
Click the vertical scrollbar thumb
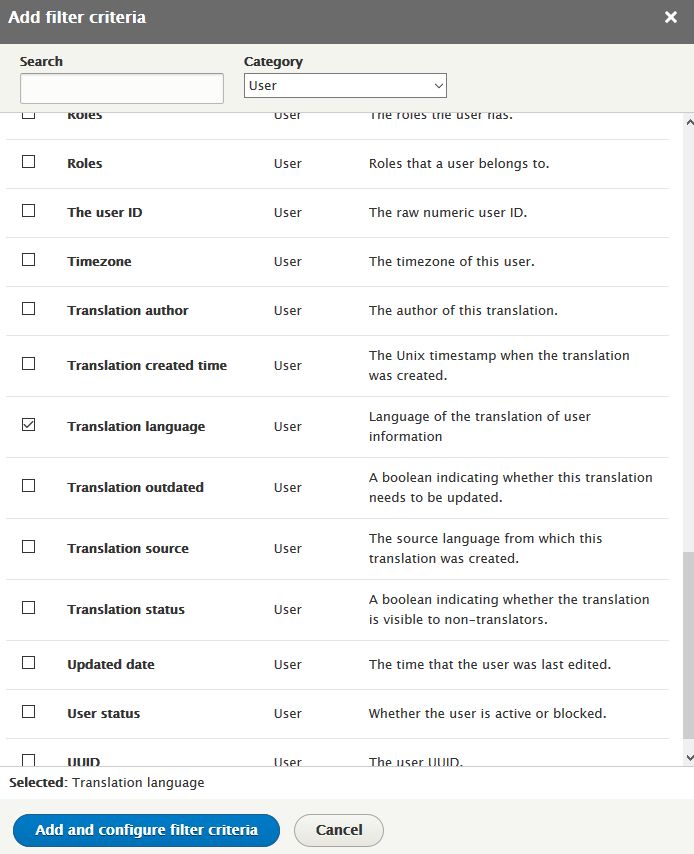pos(689,645)
